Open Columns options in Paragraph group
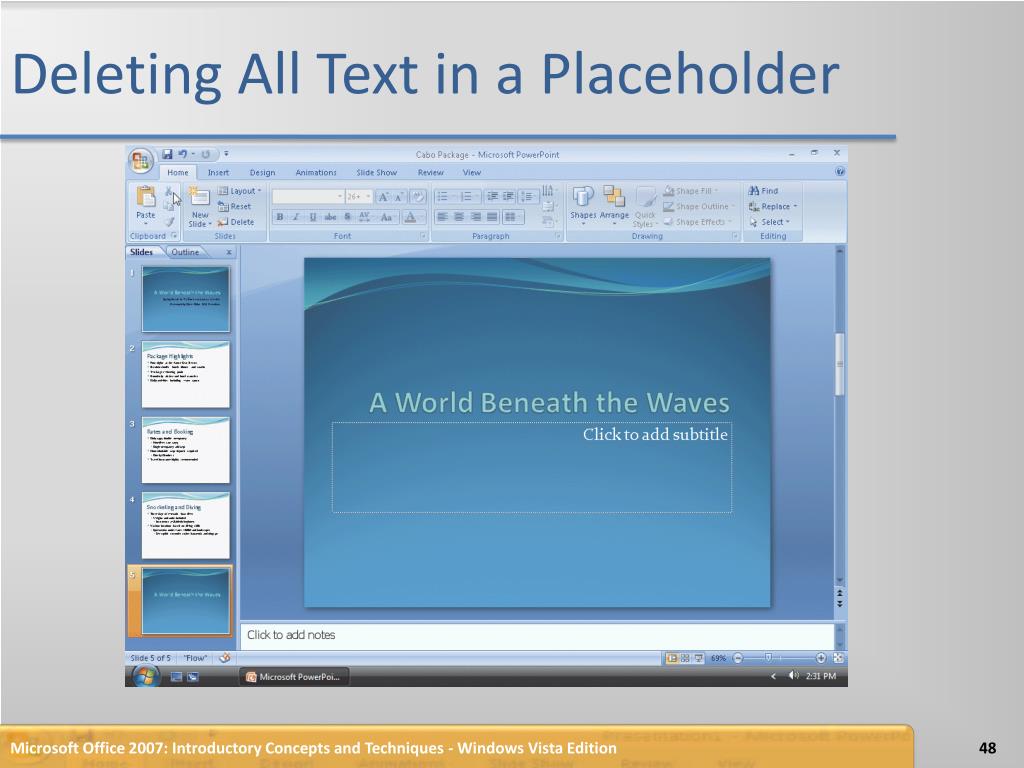The width and height of the screenshot is (1024, 768). click(511, 217)
